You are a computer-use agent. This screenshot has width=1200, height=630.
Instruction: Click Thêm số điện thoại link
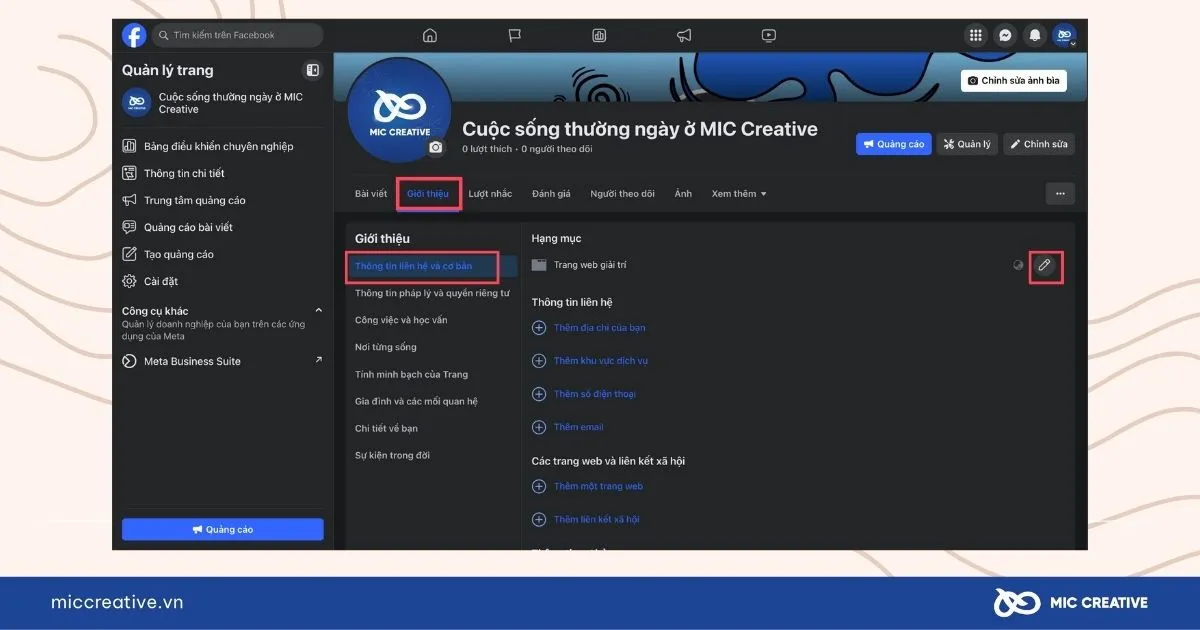point(594,394)
